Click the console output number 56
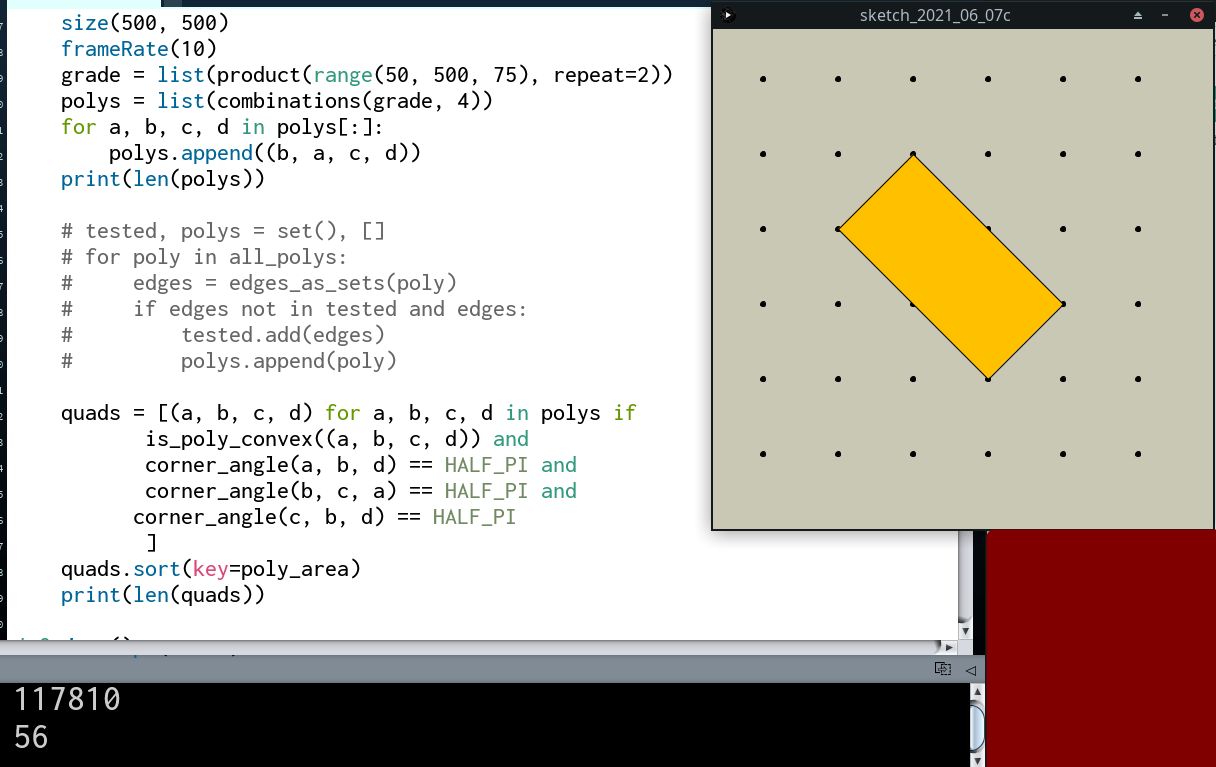Image resolution: width=1216 pixels, height=767 pixels. [31, 738]
